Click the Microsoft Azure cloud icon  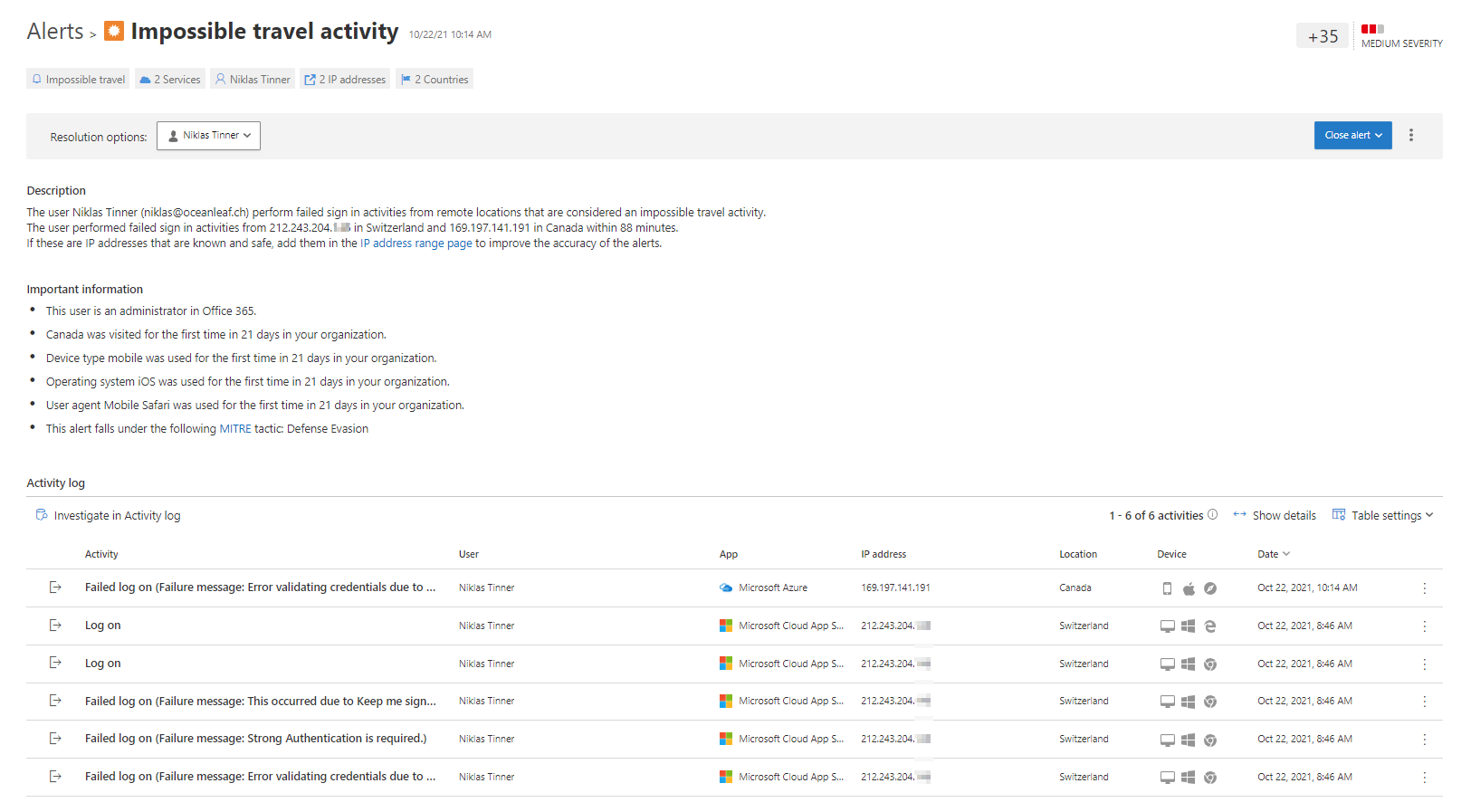[726, 588]
